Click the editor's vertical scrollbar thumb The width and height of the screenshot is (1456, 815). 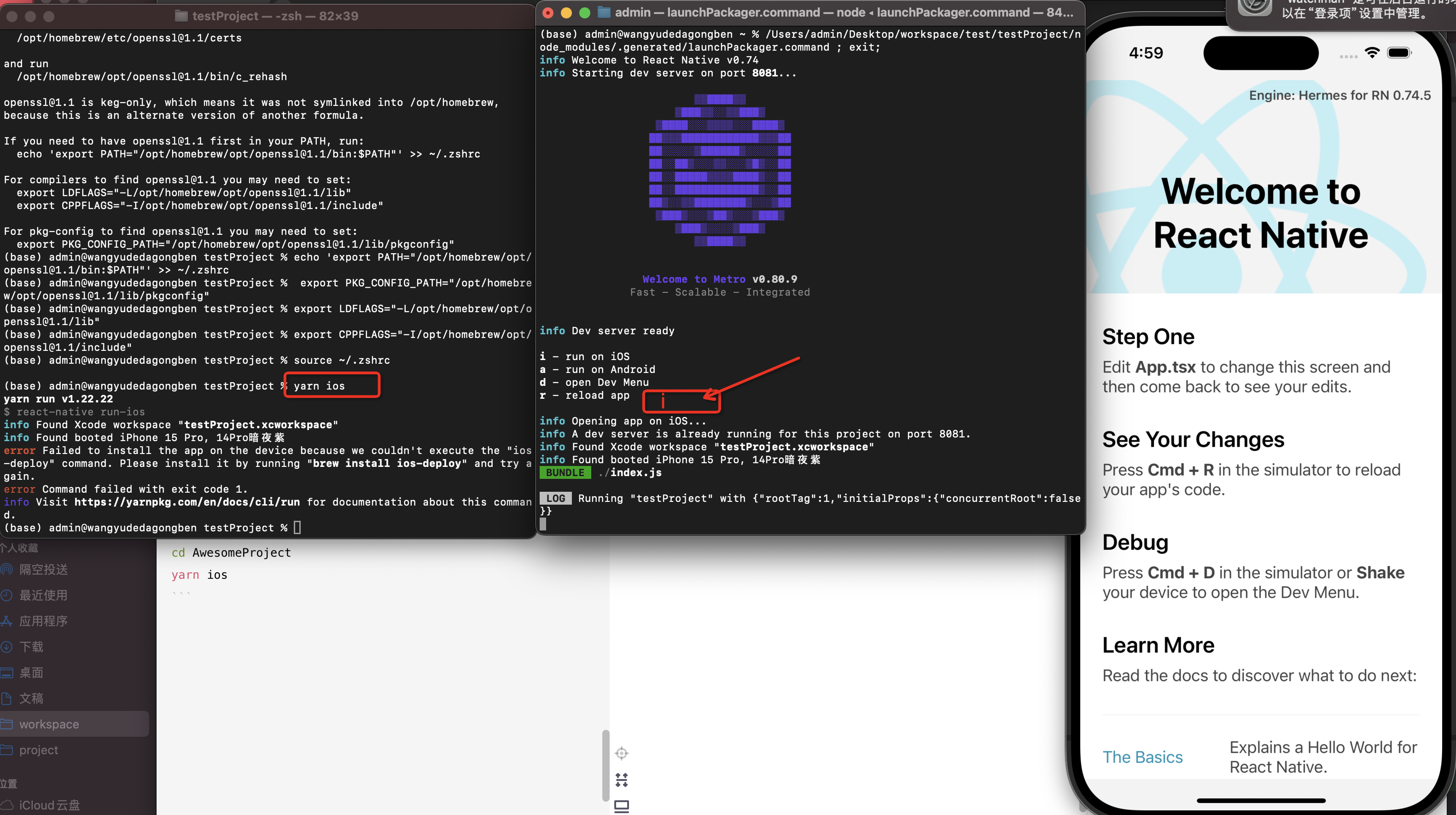606,766
